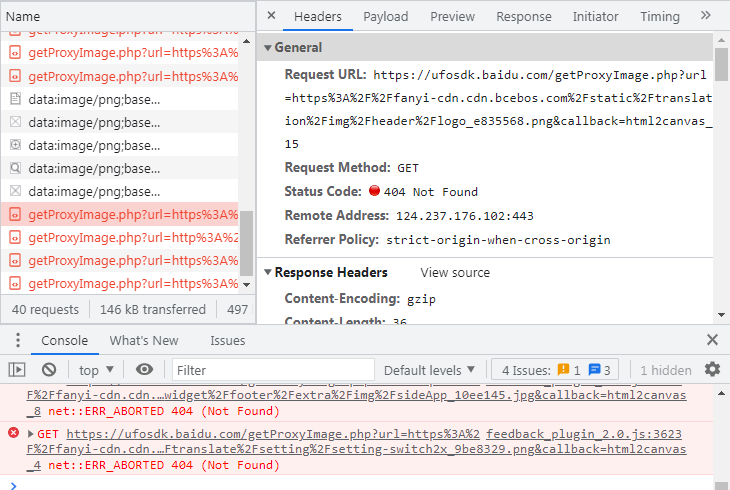The image size is (730, 490).
Task: Show more tabs with the double chevron
Action: coord(706,16)
